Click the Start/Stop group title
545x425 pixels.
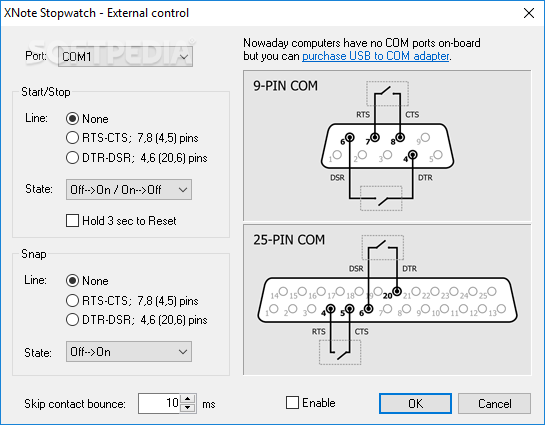click(46, 92)
